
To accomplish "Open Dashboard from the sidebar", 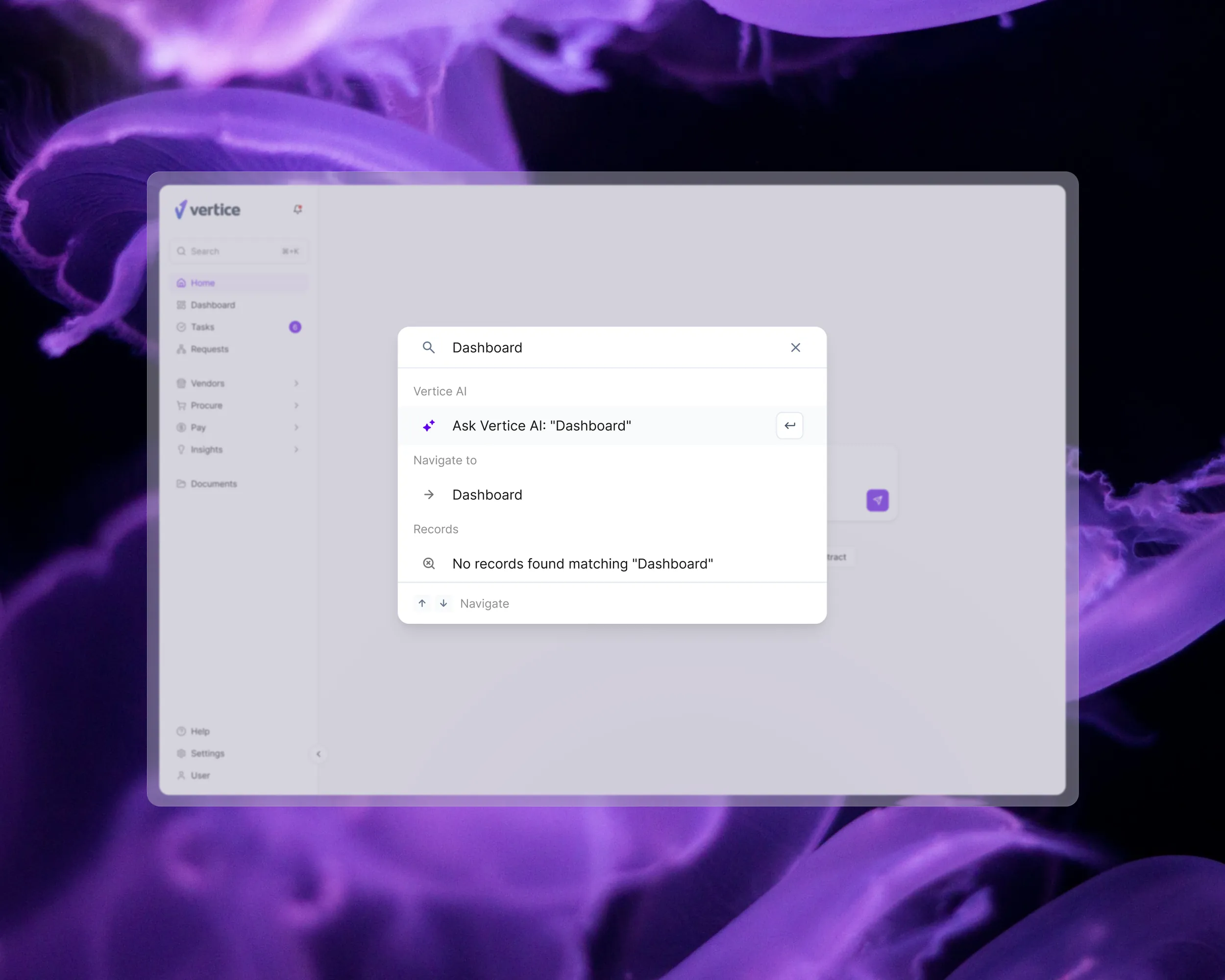I will coord(239,305).
